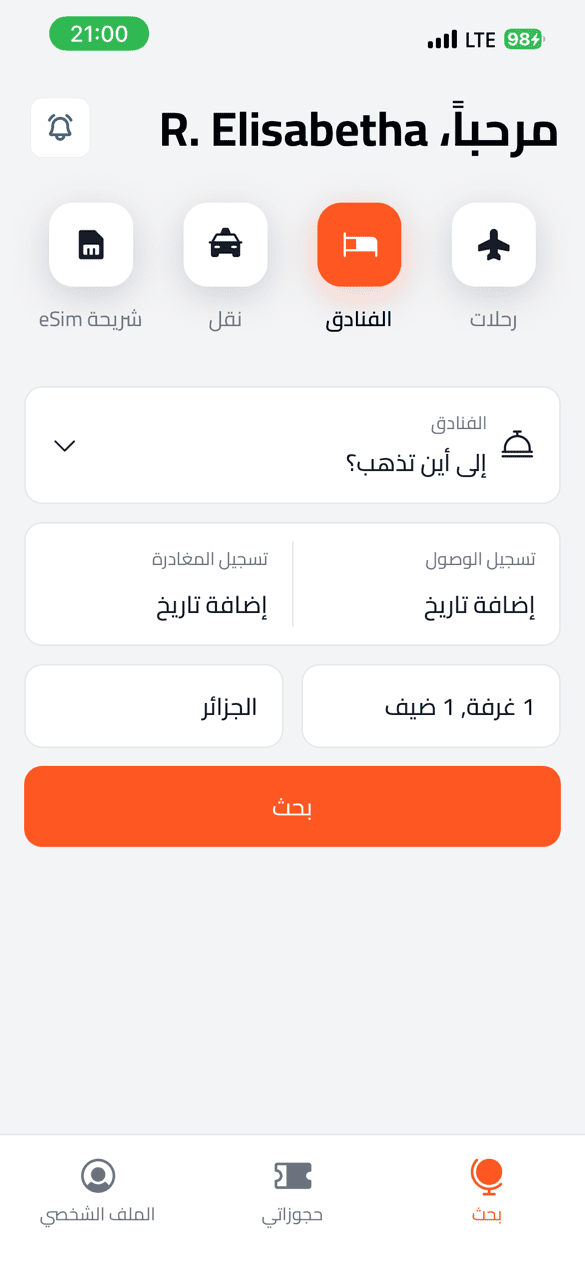Screen dimensions: 585x1266
Task: Tap the hotel bed icon for الفنادق
Action: (x=359, y=244)
